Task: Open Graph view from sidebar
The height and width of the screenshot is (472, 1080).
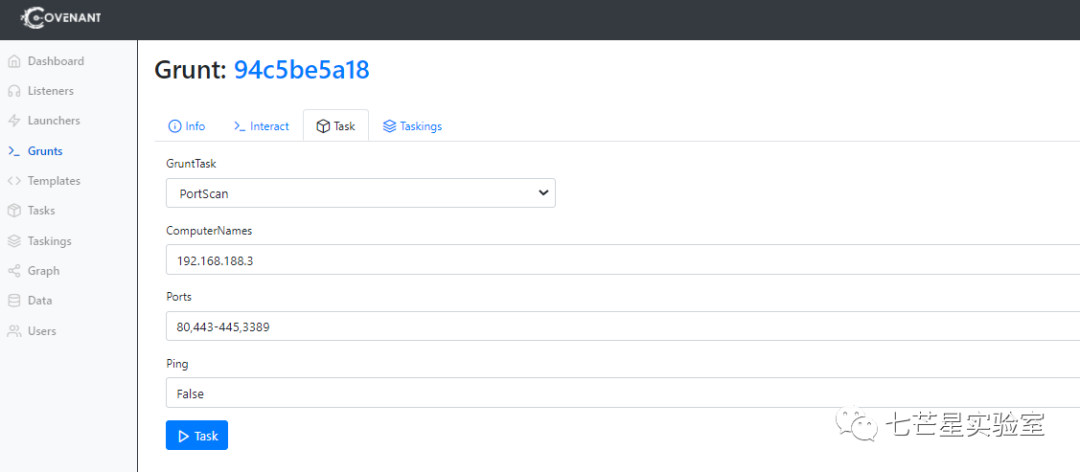Action: (x=43, y=271)
